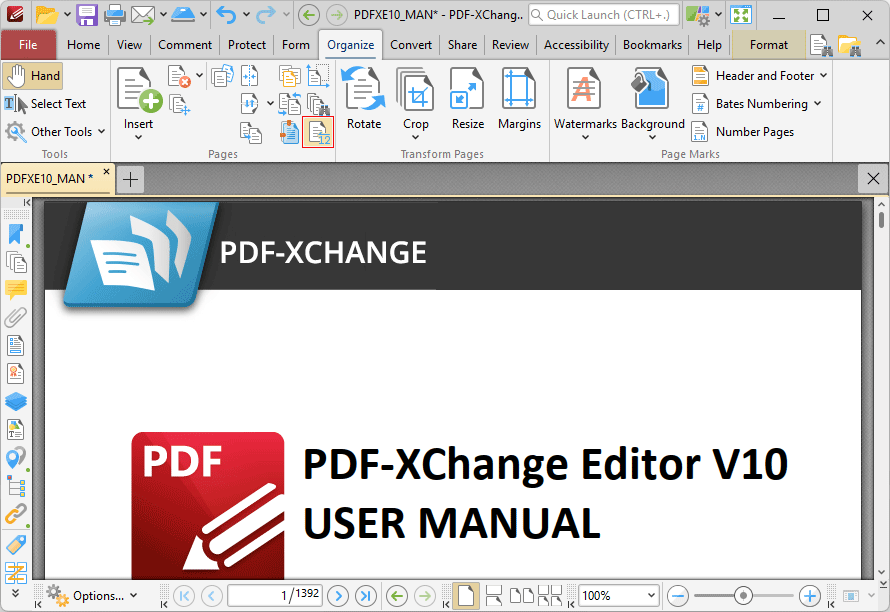The width and height of the screenshot is (890, 612).
Task: Open the File menu
Action: pos(28,45)
